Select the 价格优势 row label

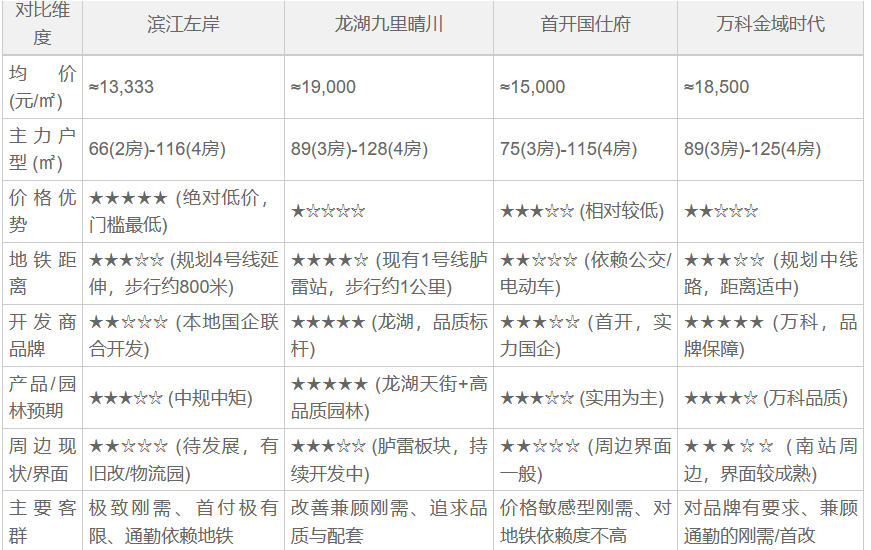point(43,211)
